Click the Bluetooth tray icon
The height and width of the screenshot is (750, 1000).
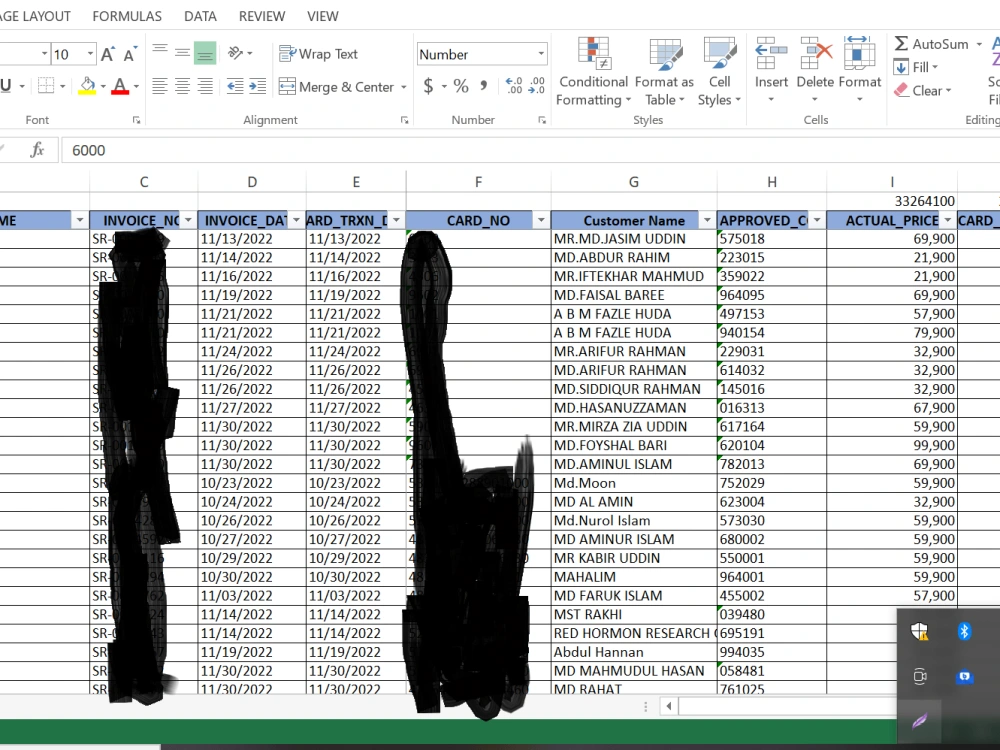pos(964,631)
